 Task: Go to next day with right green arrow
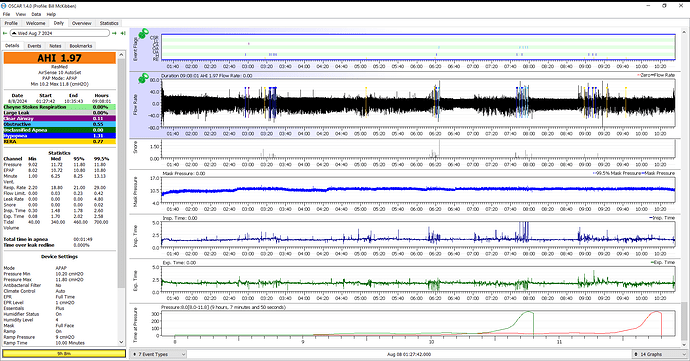click(x=114, y=33)
